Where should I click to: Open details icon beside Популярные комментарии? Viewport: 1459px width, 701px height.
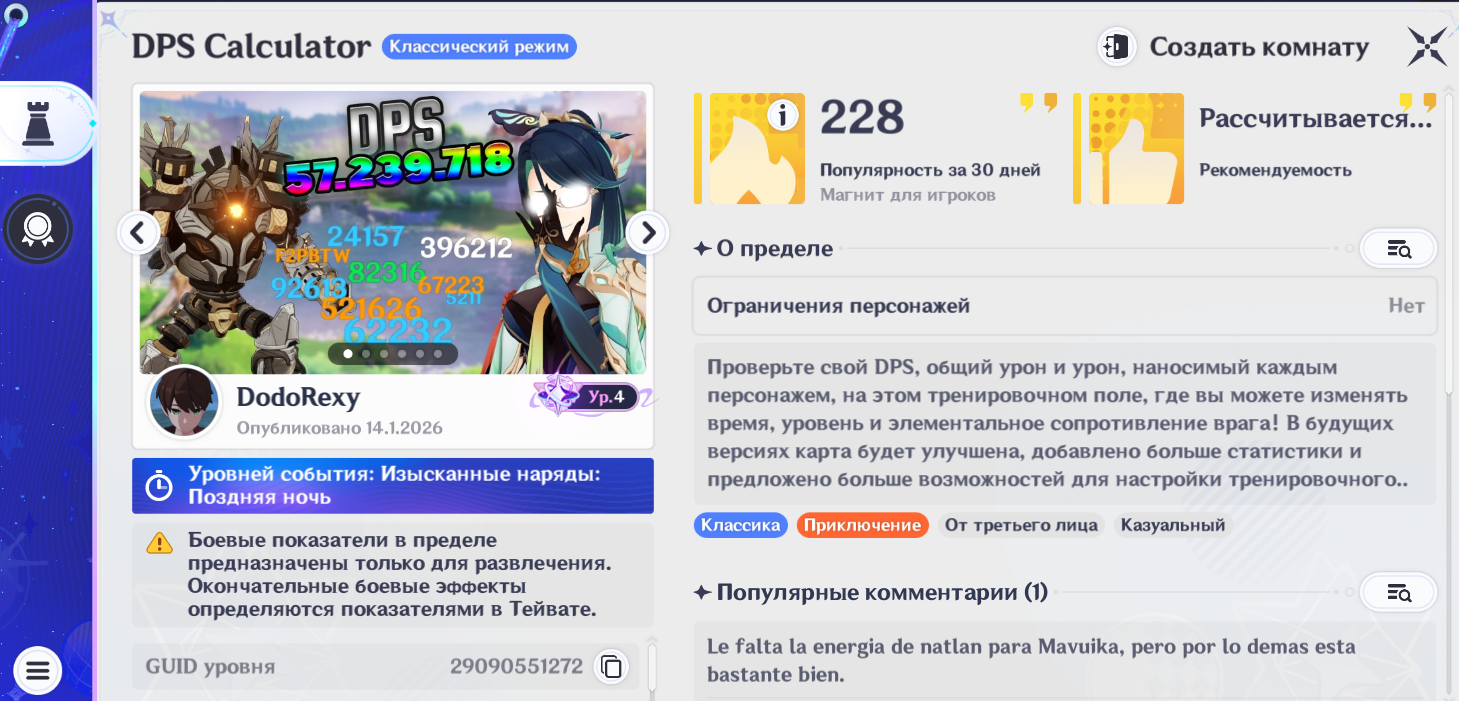pyautogui.click(x=1399, y=593)
